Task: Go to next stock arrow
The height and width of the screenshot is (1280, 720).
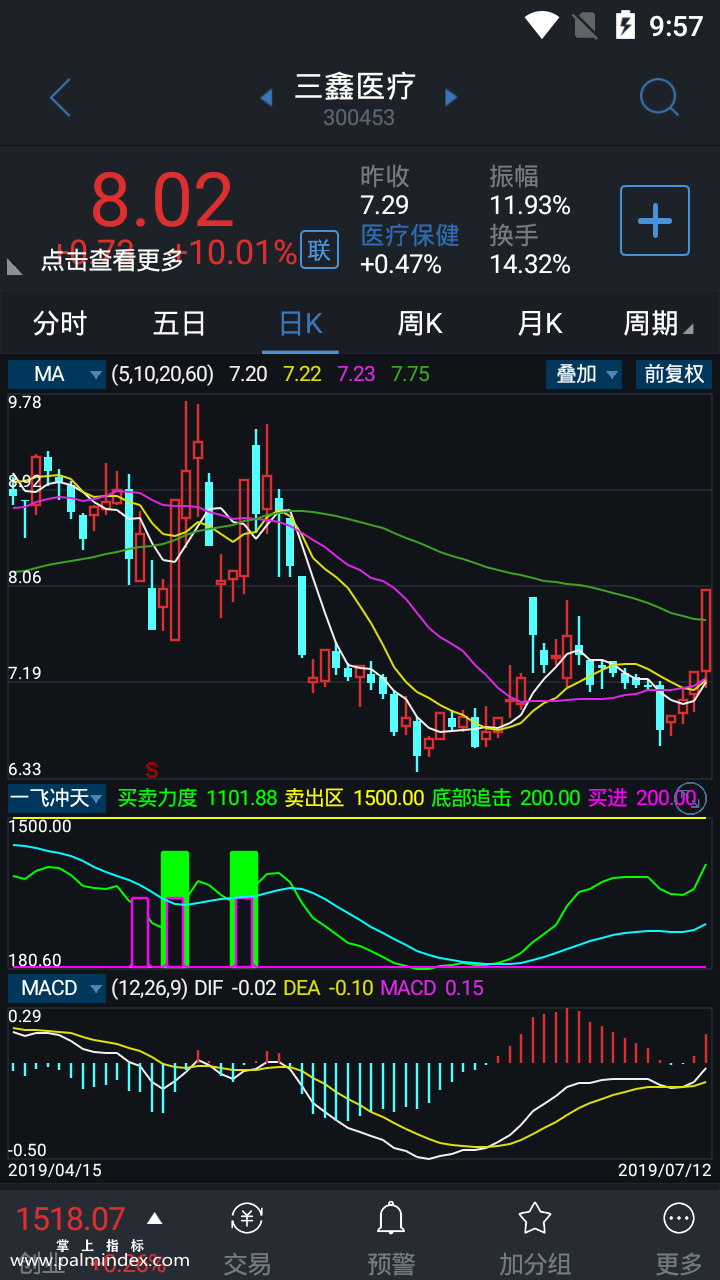Action: pyautogui.click(x=451, y=98)
